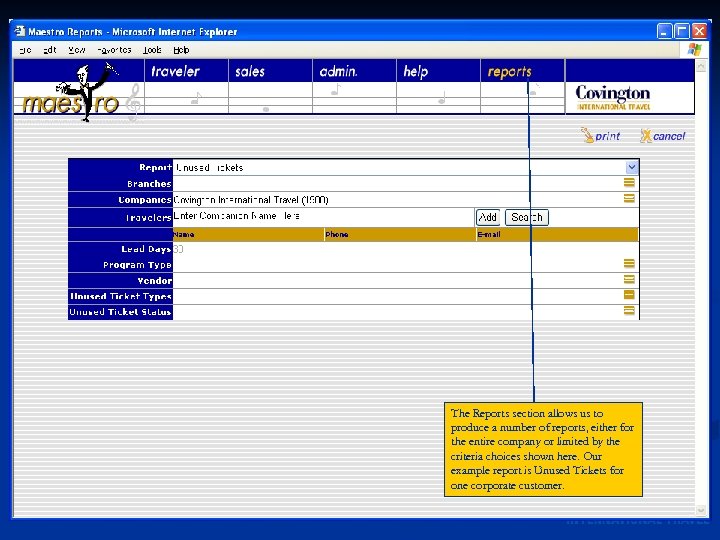Open the View menu
The height and width of the screenshot is (540, 720).
coord(77,50)
